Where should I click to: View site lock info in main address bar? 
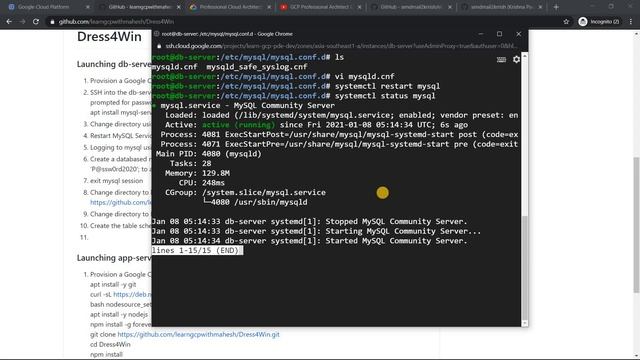coord(52,22)
